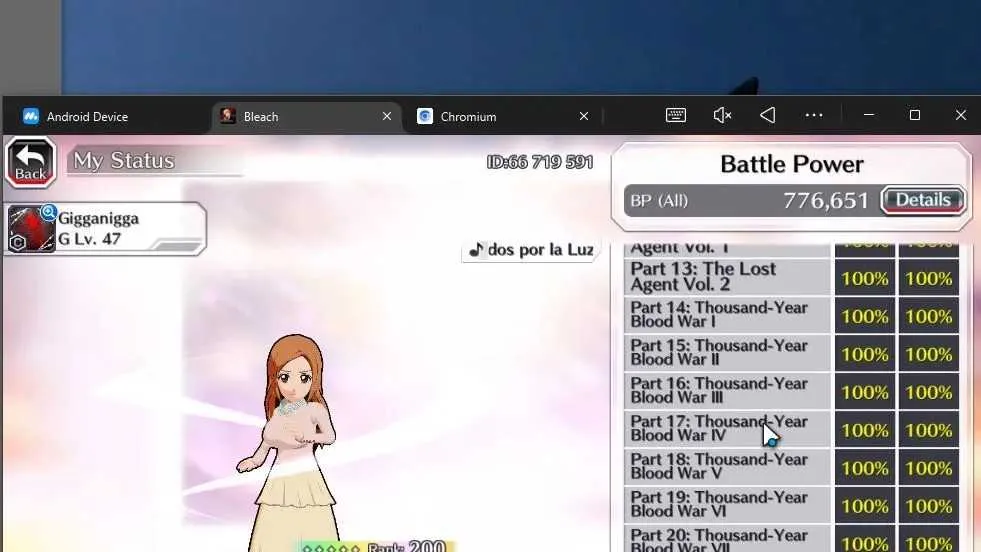
Task: Select Part 13: The Lost Agent Vol. 2
Action: coord(727,277)
